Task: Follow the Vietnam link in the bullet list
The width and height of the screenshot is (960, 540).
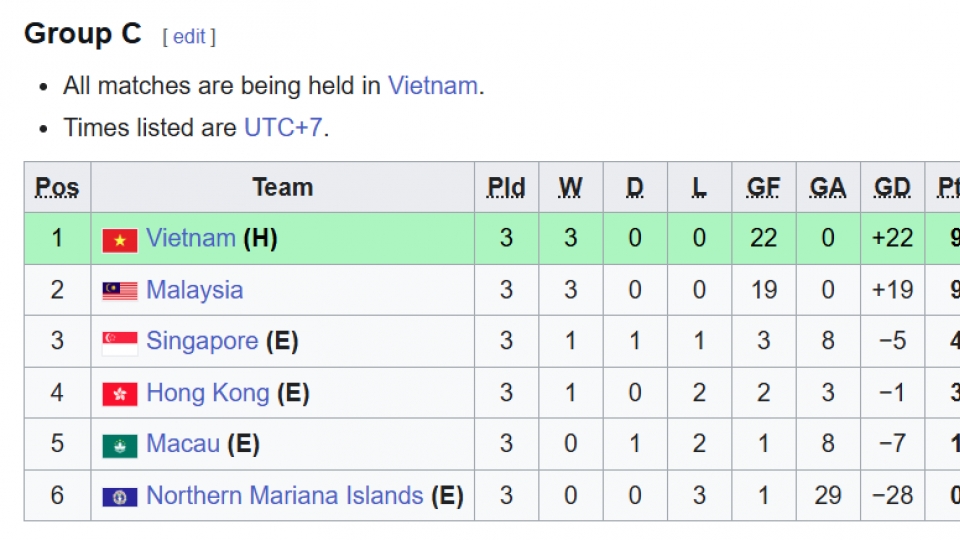Action: pyautogui.click(x=432, y=85)
